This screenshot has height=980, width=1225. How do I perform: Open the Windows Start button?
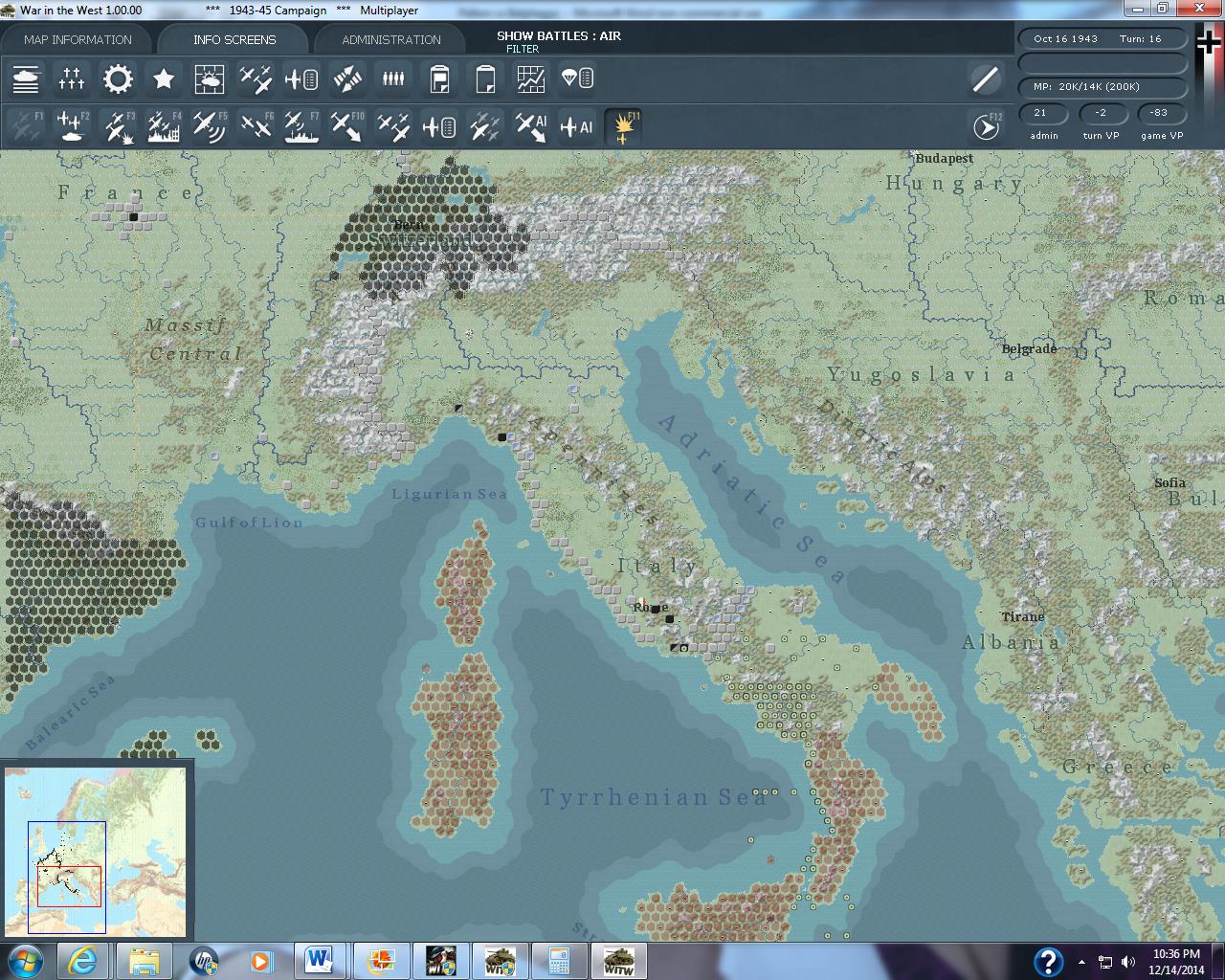(x=26, y=961)
